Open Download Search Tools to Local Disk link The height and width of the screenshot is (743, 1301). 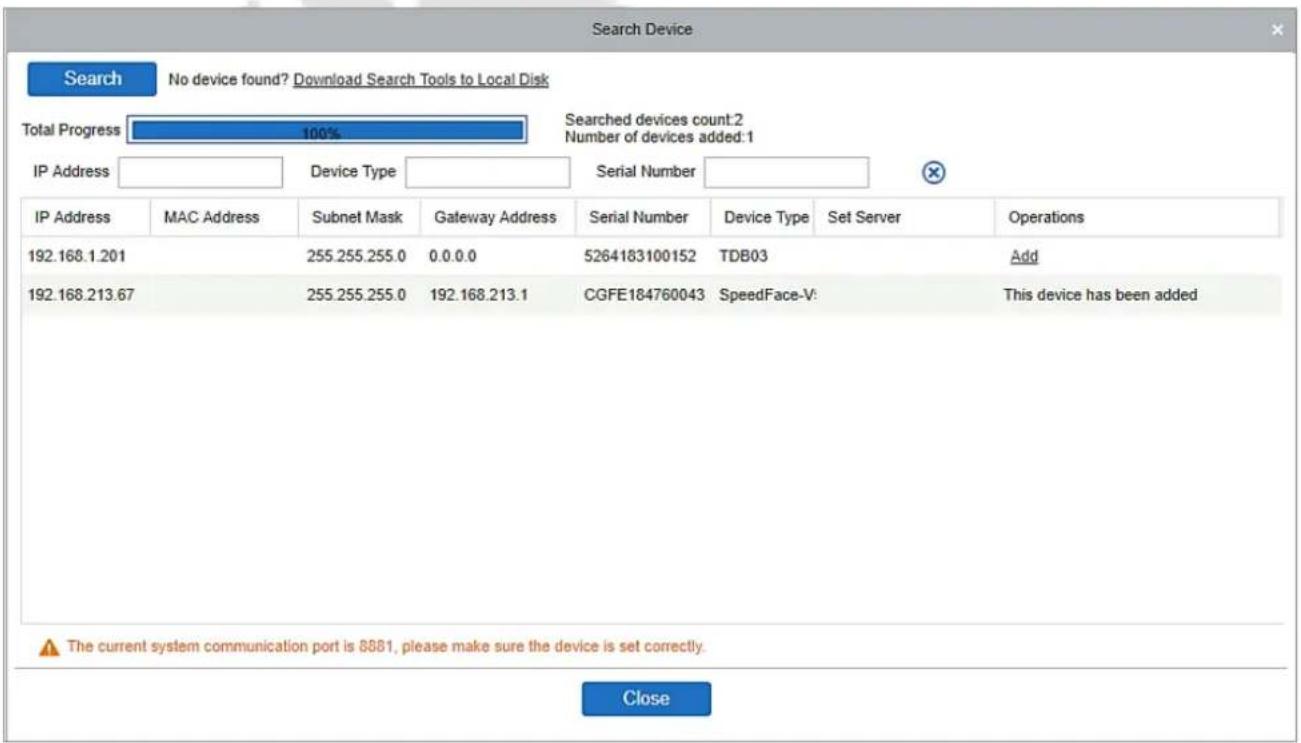pyautogui.click(x=421, y=79)
